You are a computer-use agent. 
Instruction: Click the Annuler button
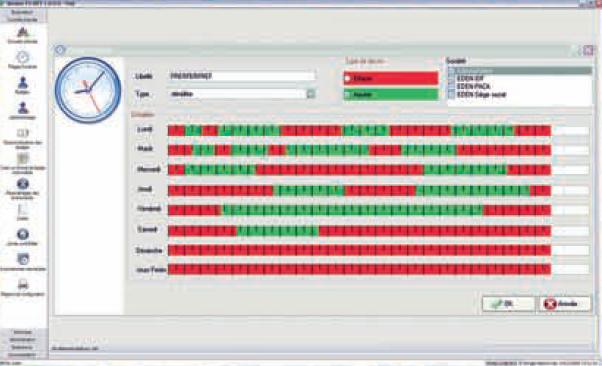(565, 304)
